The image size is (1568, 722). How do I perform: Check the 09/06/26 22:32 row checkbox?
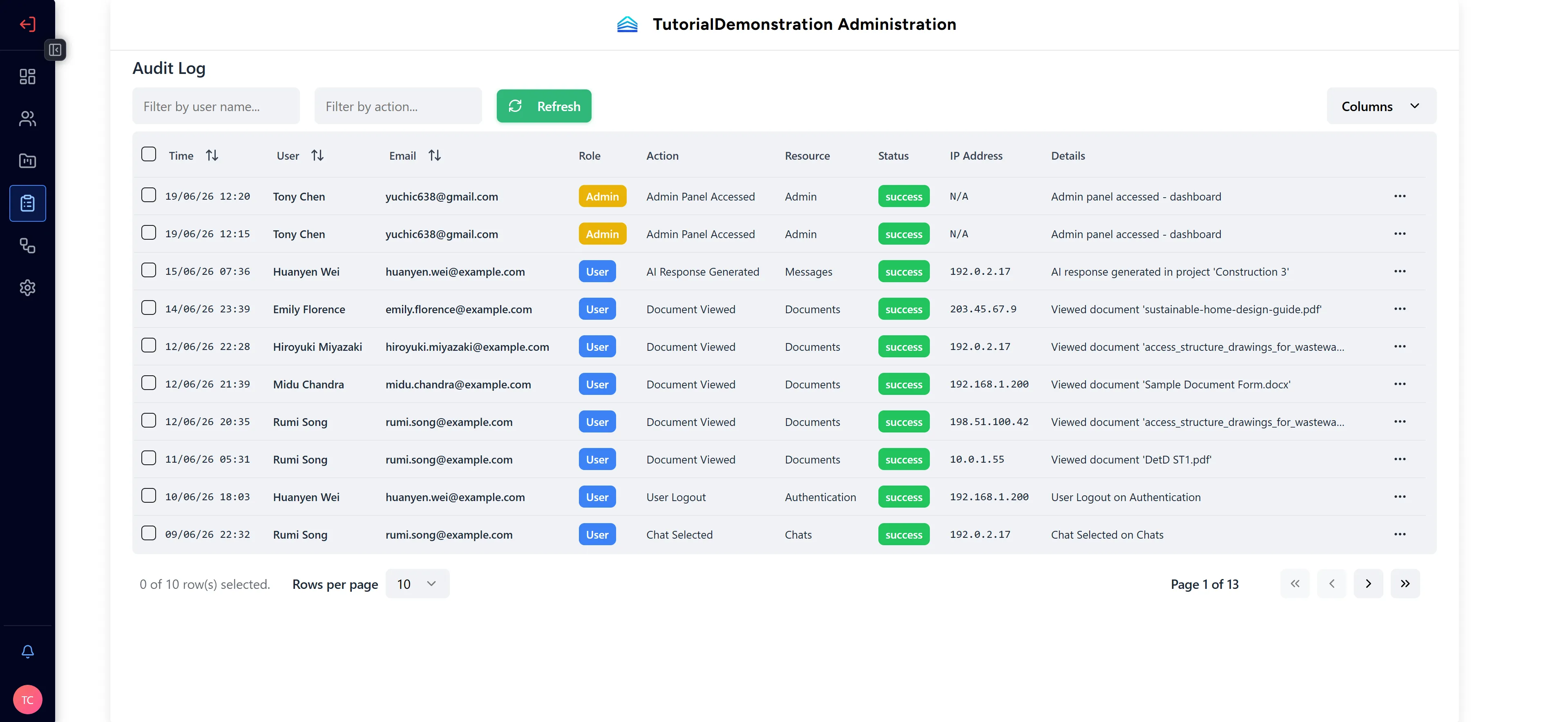[x=149, y=533]
